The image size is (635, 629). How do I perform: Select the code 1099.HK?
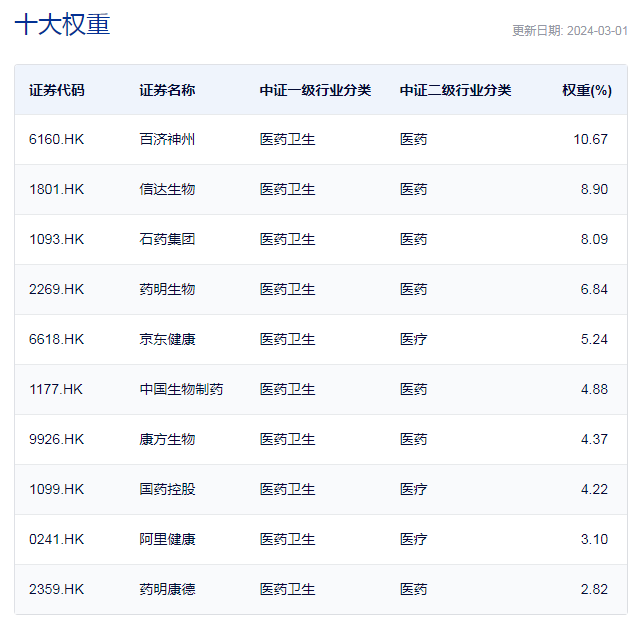56,489
